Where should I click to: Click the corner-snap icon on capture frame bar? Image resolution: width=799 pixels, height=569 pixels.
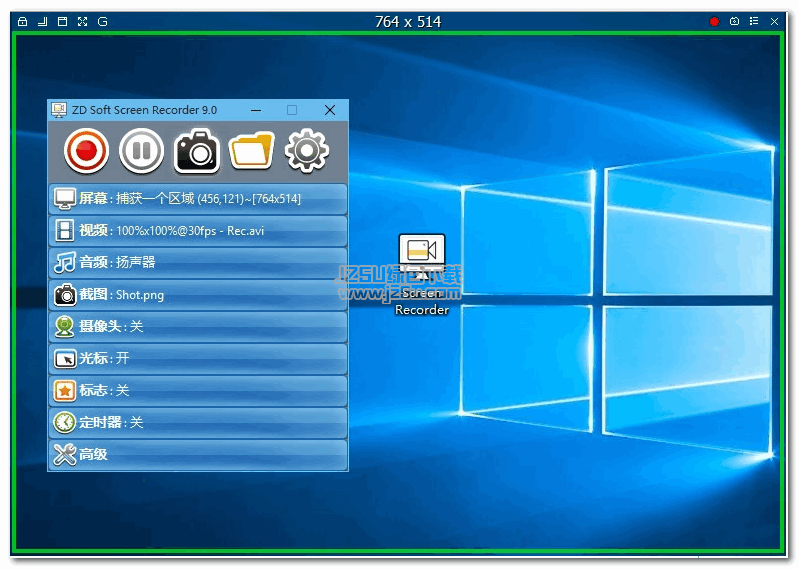coord(43,21)
